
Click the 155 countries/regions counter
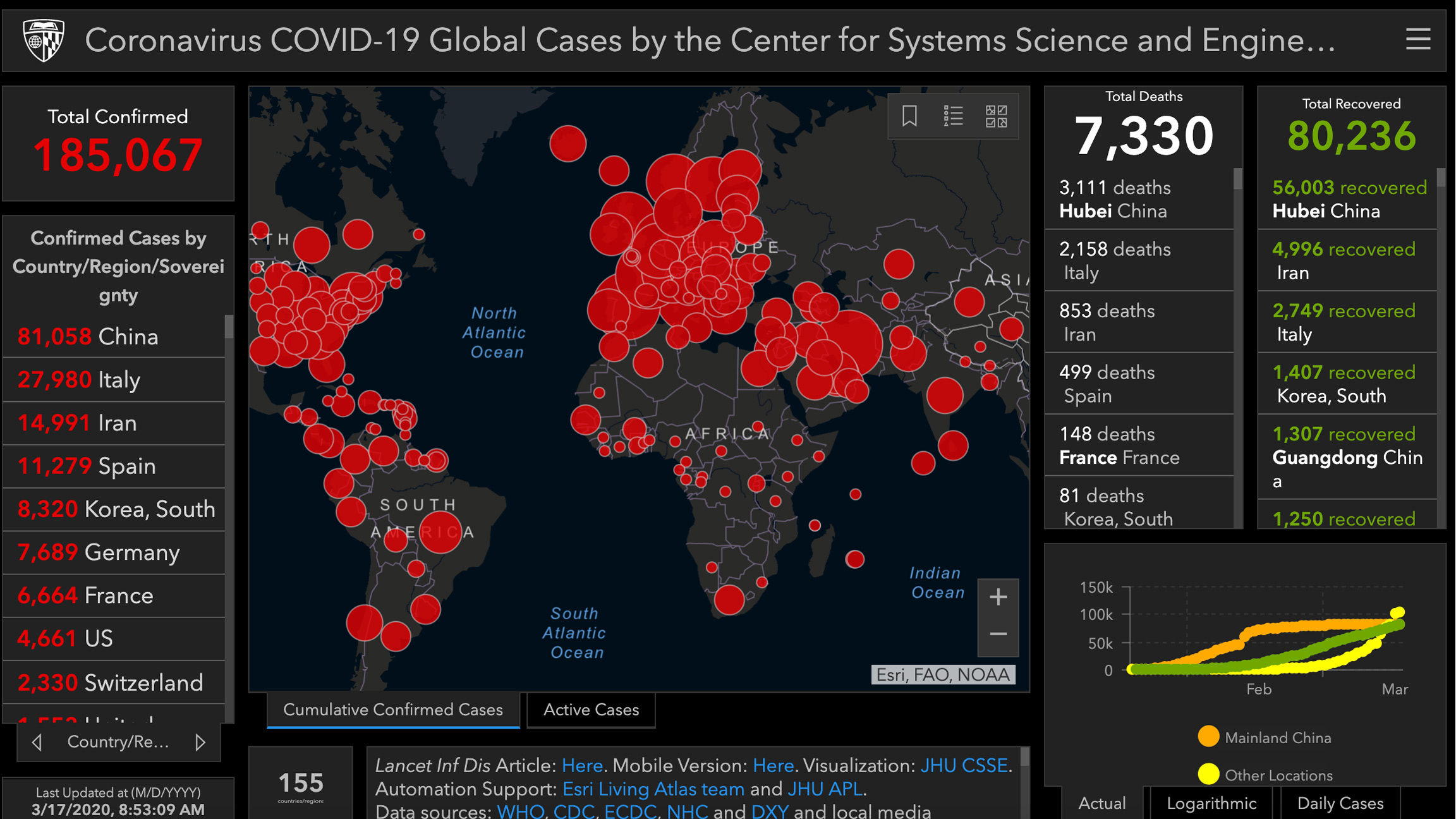point(301,784)
